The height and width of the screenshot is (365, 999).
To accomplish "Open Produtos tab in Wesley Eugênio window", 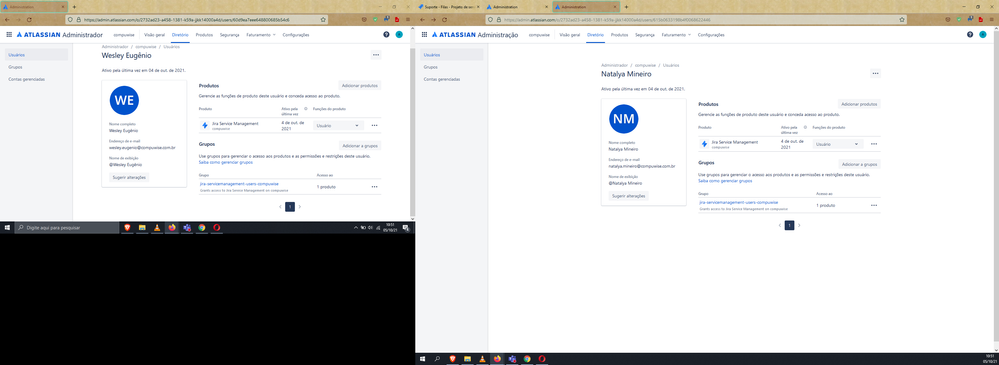I will tap(204, 34).
